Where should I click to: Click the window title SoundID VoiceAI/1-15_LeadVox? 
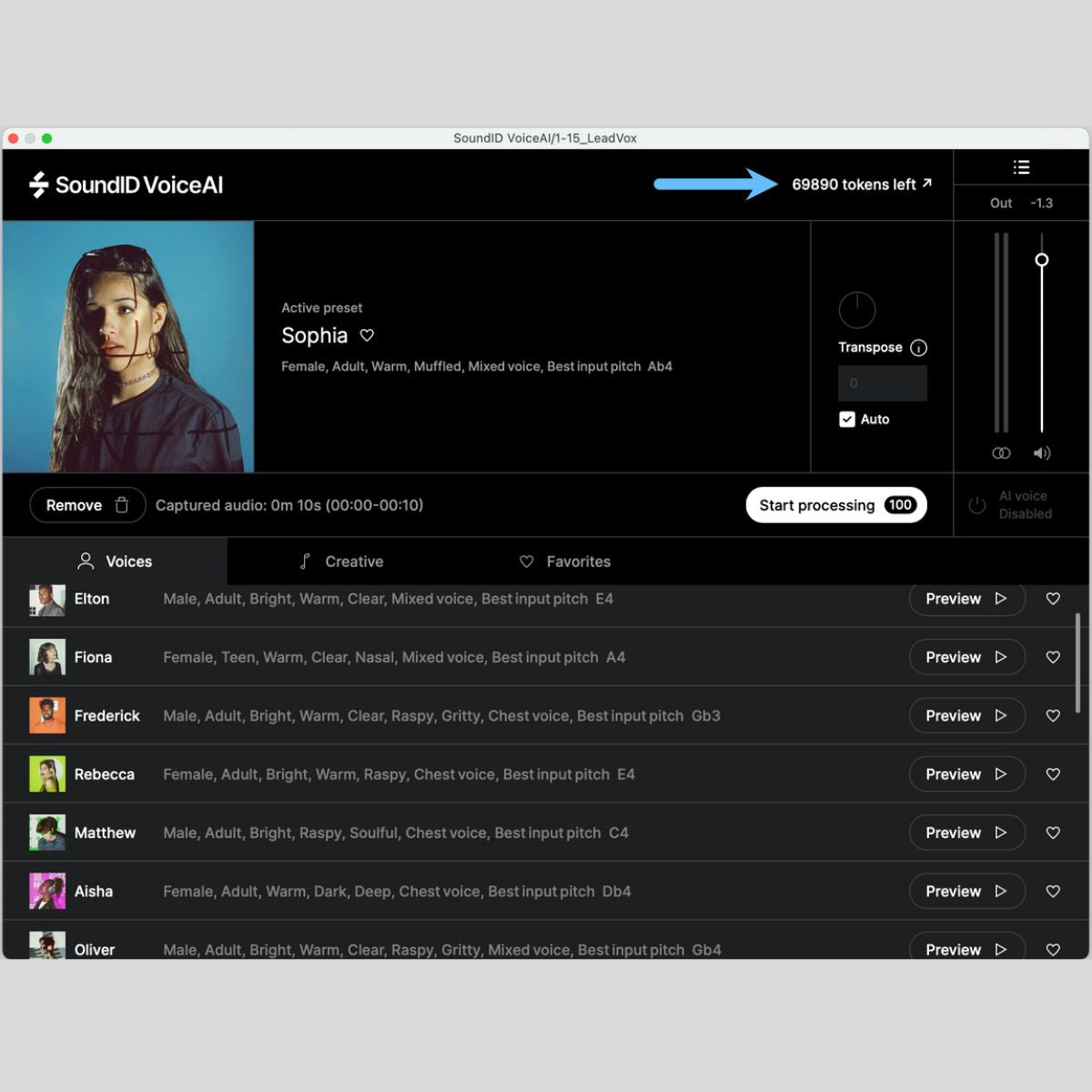[x=545, y=138]
